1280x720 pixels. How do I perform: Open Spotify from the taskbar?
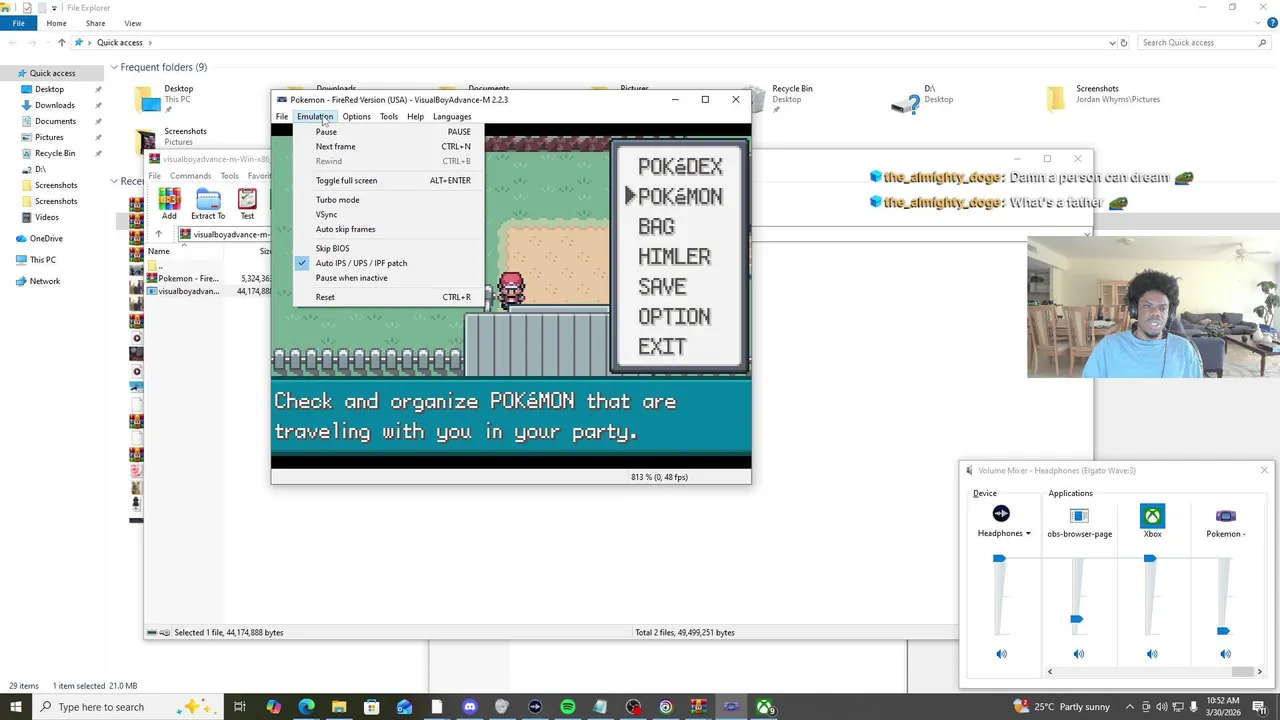coord(567,707)
